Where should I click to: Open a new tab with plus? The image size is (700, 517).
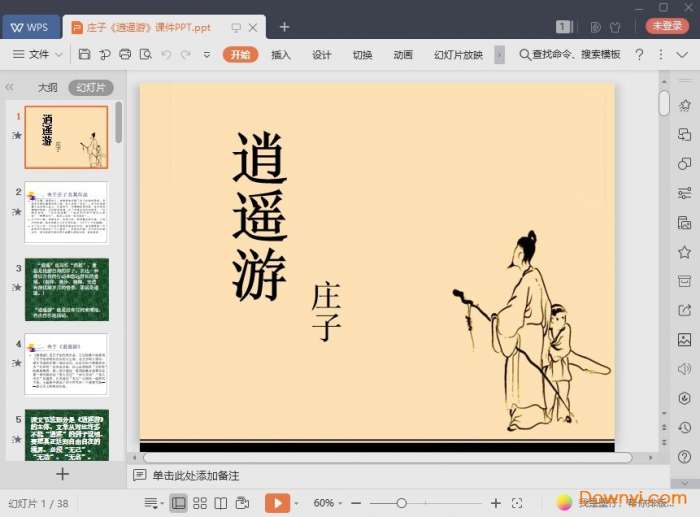(x=284, y=27)
